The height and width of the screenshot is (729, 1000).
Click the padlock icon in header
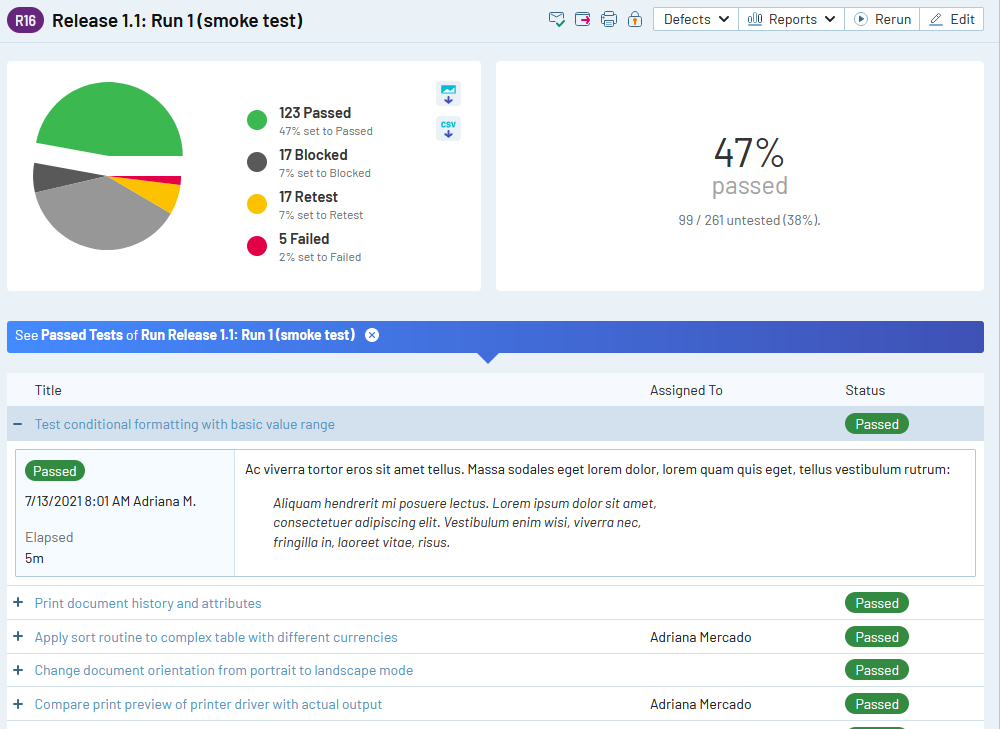click(635, 20)
